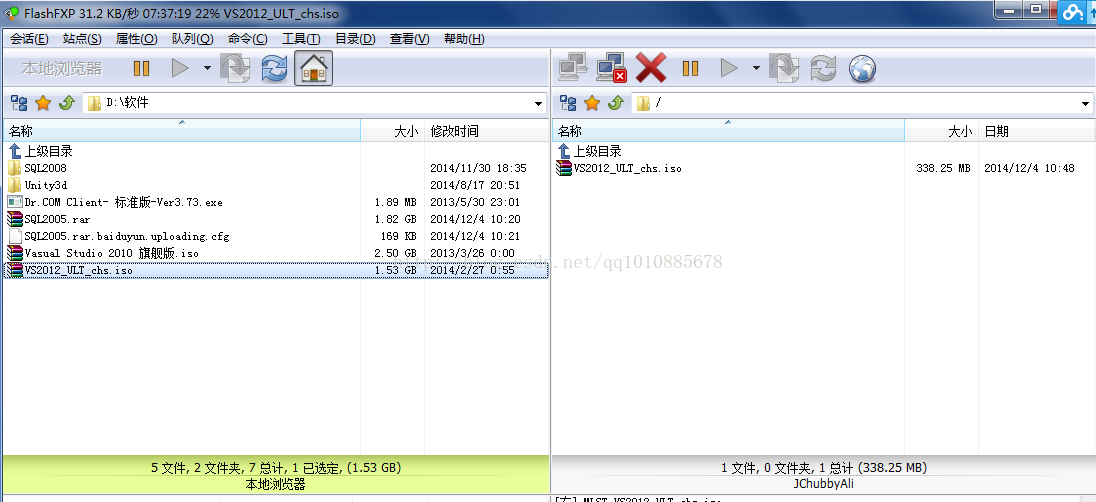
Task: Click the grayed stop-transfer icon in the remote toolbar
Action: pos(784,69)
